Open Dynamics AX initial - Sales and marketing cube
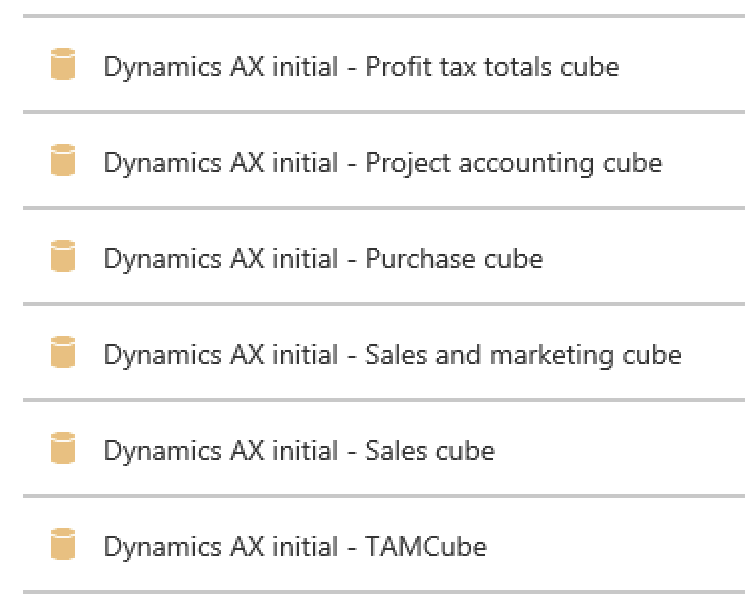 tap(392, 355)
